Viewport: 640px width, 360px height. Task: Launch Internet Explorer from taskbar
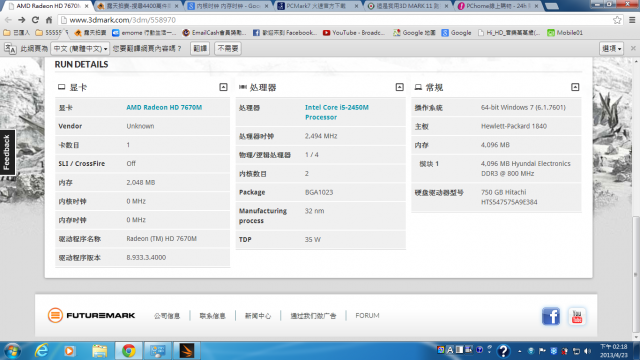pyautogui.click(x=41, y=351)
